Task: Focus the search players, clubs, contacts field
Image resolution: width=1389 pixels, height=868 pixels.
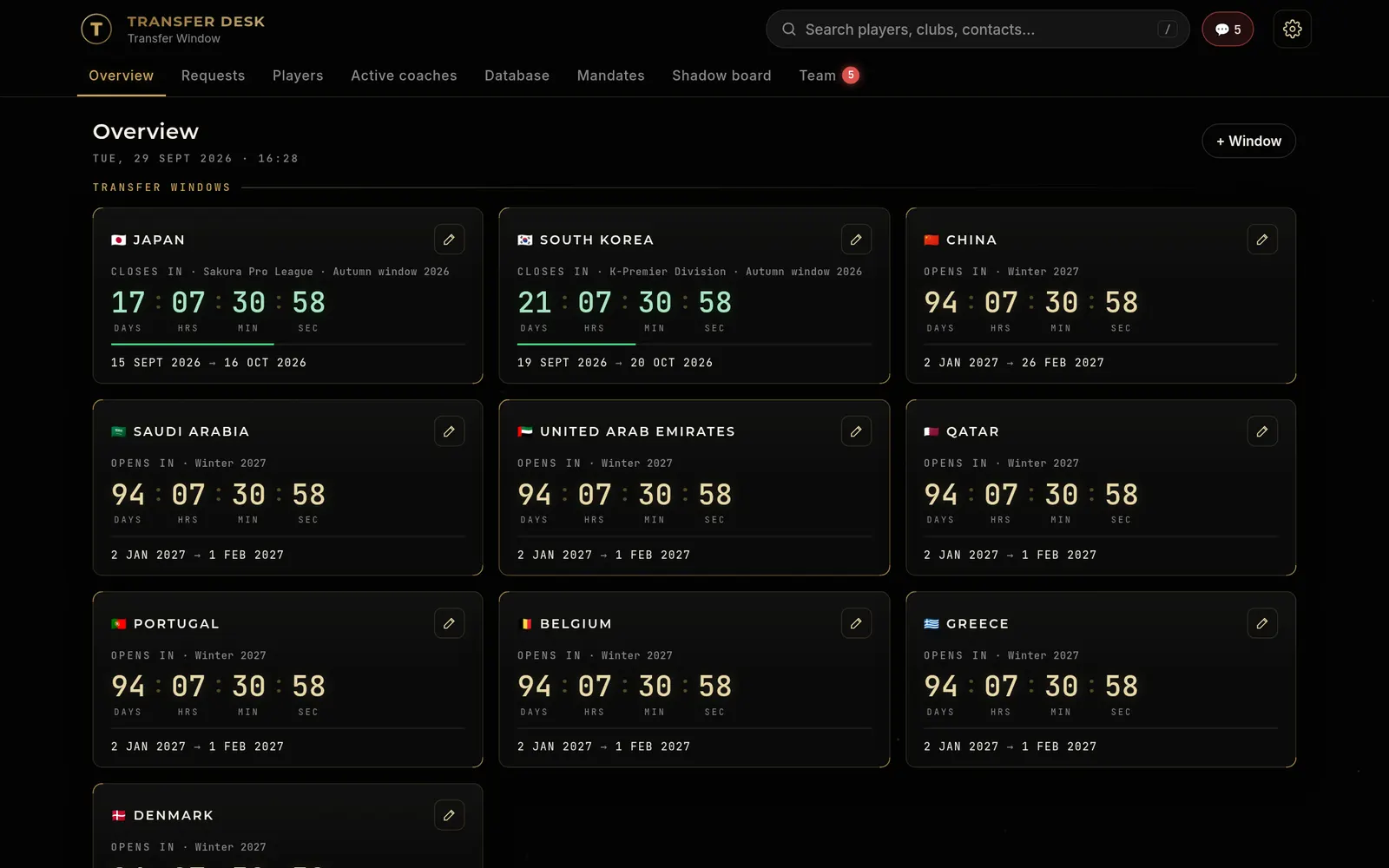Action: (x=978, y=30)
